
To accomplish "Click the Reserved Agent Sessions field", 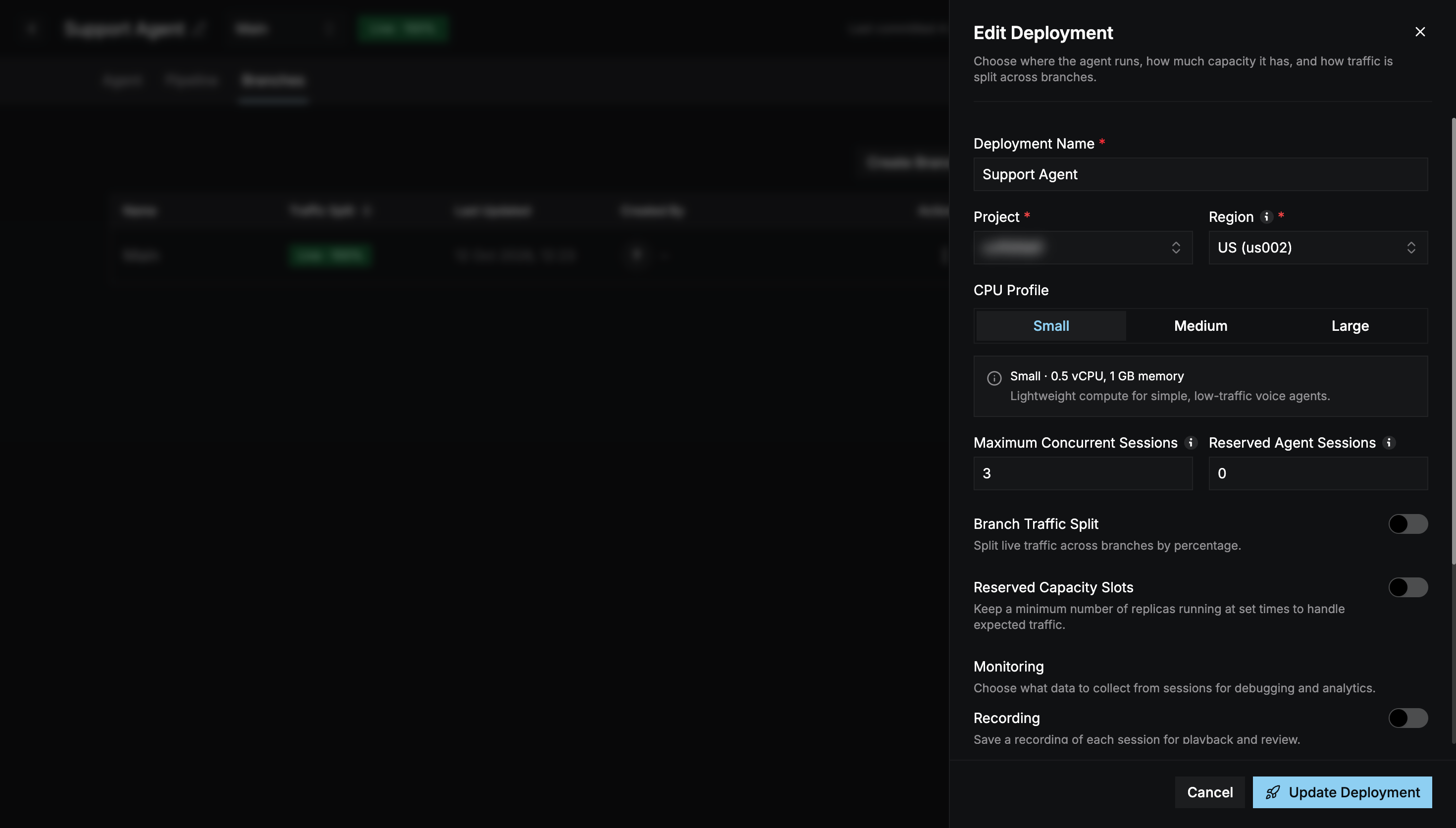I will click(1318, 473).
